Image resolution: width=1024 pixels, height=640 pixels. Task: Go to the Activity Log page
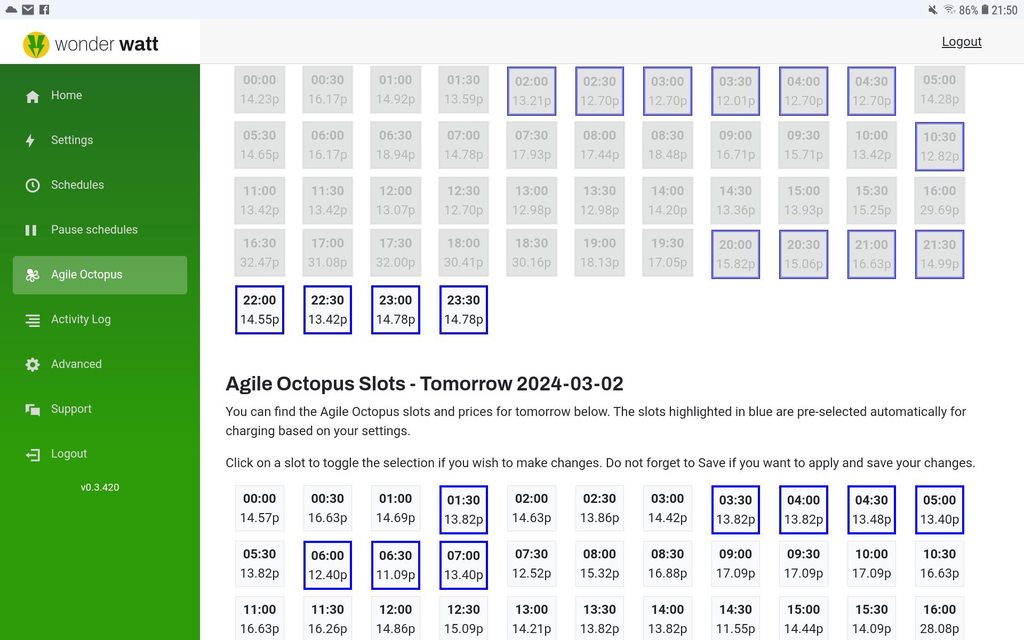pos(81,320)
